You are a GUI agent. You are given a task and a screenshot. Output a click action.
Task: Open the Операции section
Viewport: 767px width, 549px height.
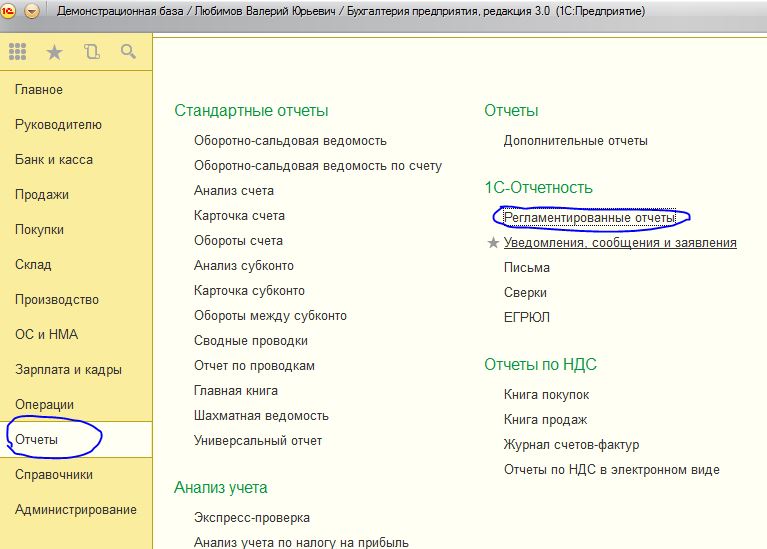pyautogui.click(x=44, y=405)
